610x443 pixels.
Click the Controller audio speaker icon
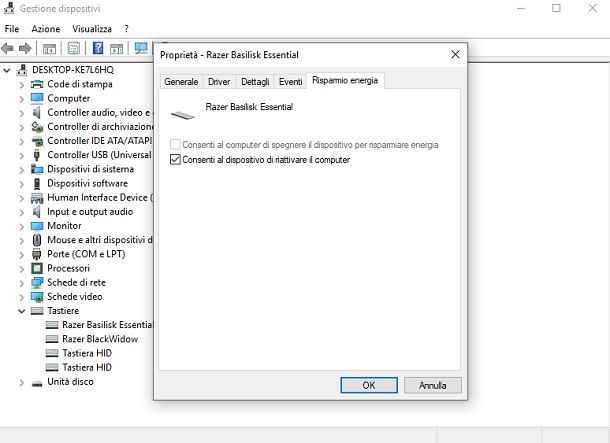click(x=37, y=112)
